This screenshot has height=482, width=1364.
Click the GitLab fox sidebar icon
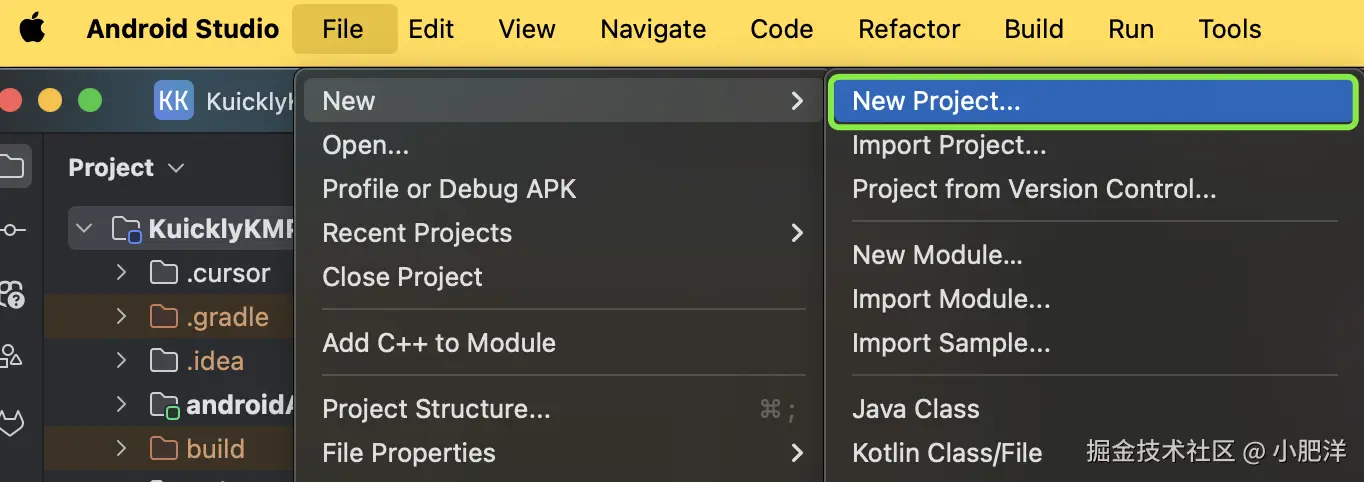(x=12, y=422)
